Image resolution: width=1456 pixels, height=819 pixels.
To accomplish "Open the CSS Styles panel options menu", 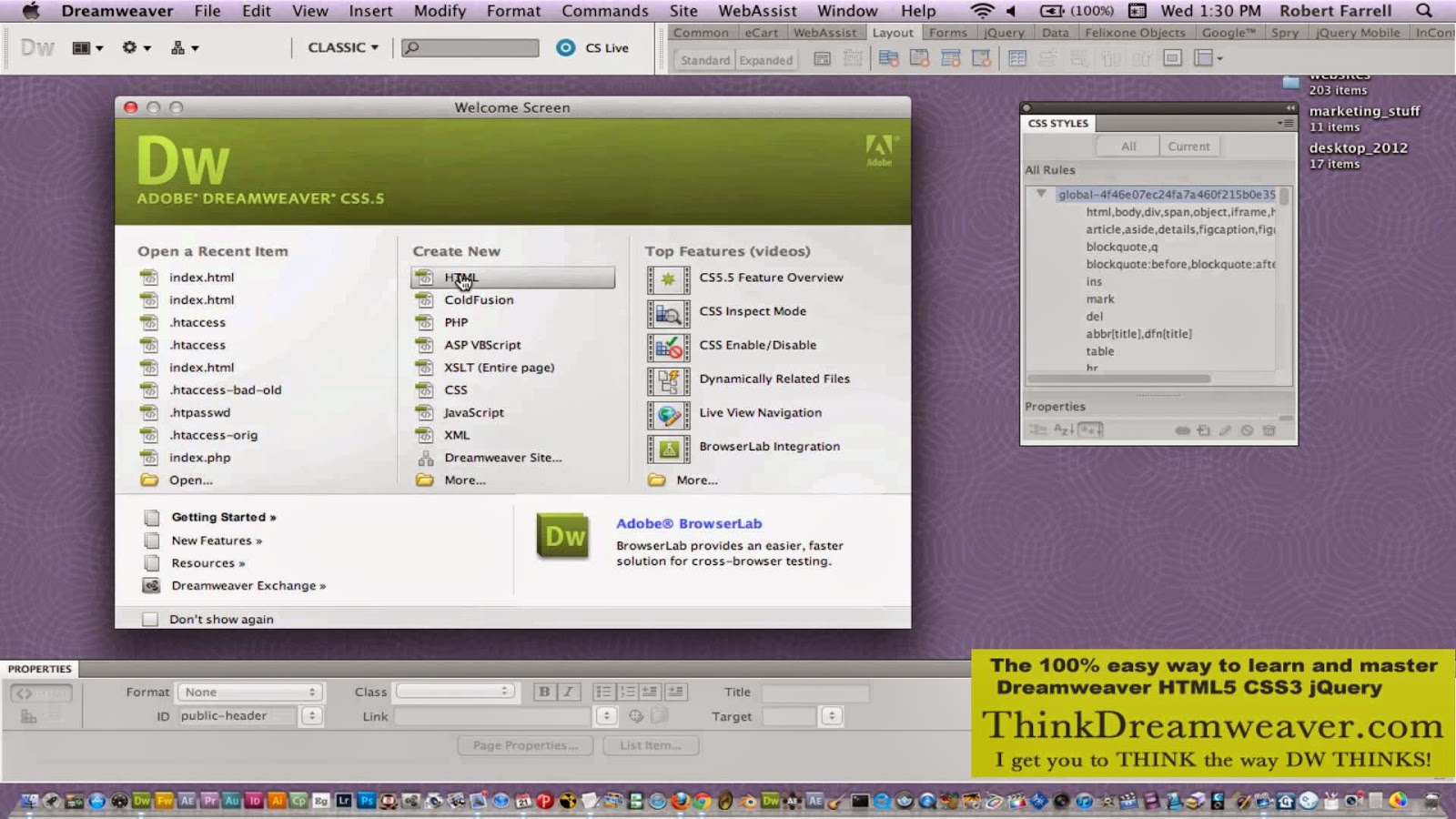I will pos(1285,123).
